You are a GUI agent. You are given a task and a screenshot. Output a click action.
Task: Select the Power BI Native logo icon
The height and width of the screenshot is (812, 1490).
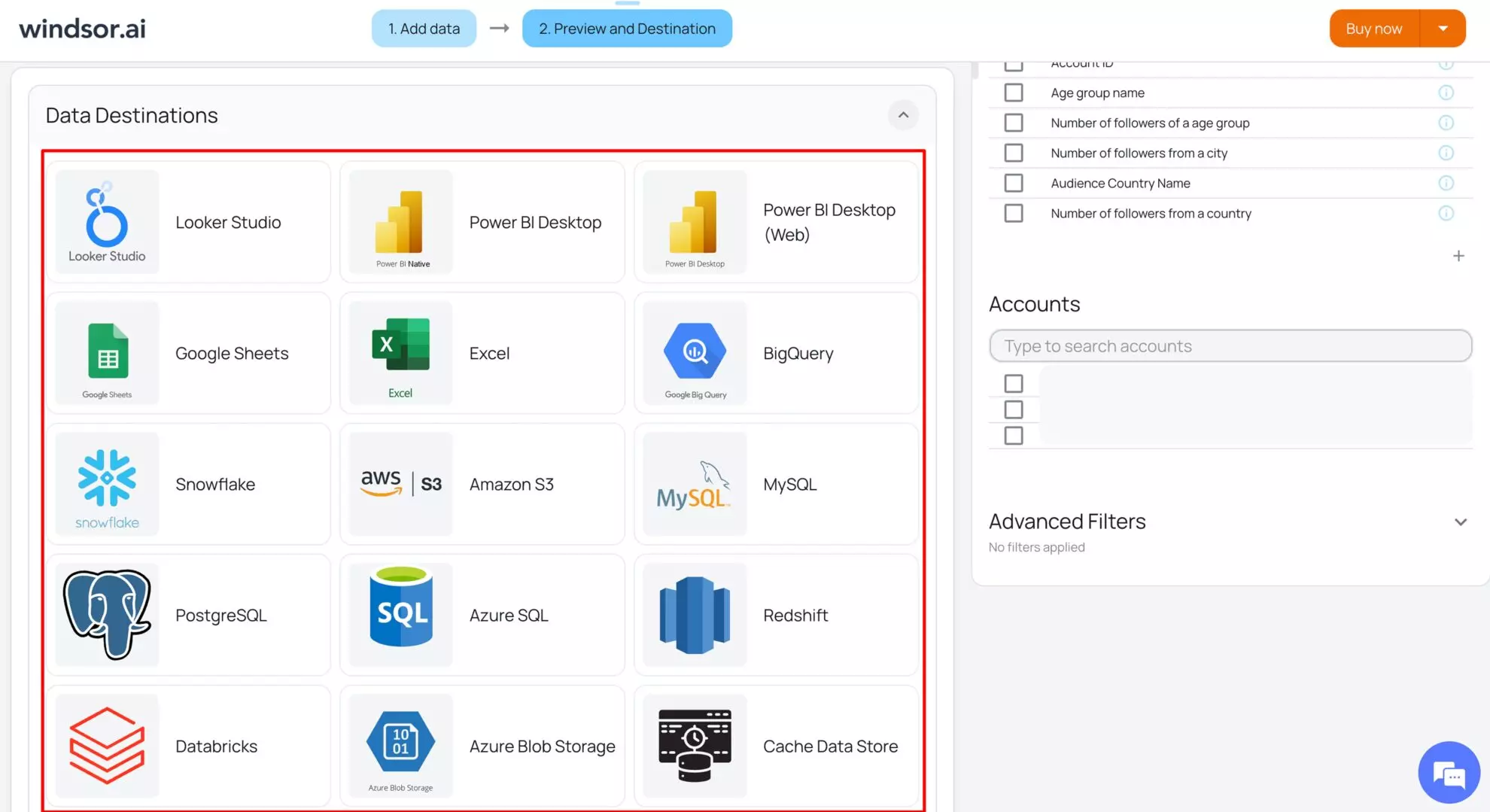pyautogui.click(x=401, y=221)
